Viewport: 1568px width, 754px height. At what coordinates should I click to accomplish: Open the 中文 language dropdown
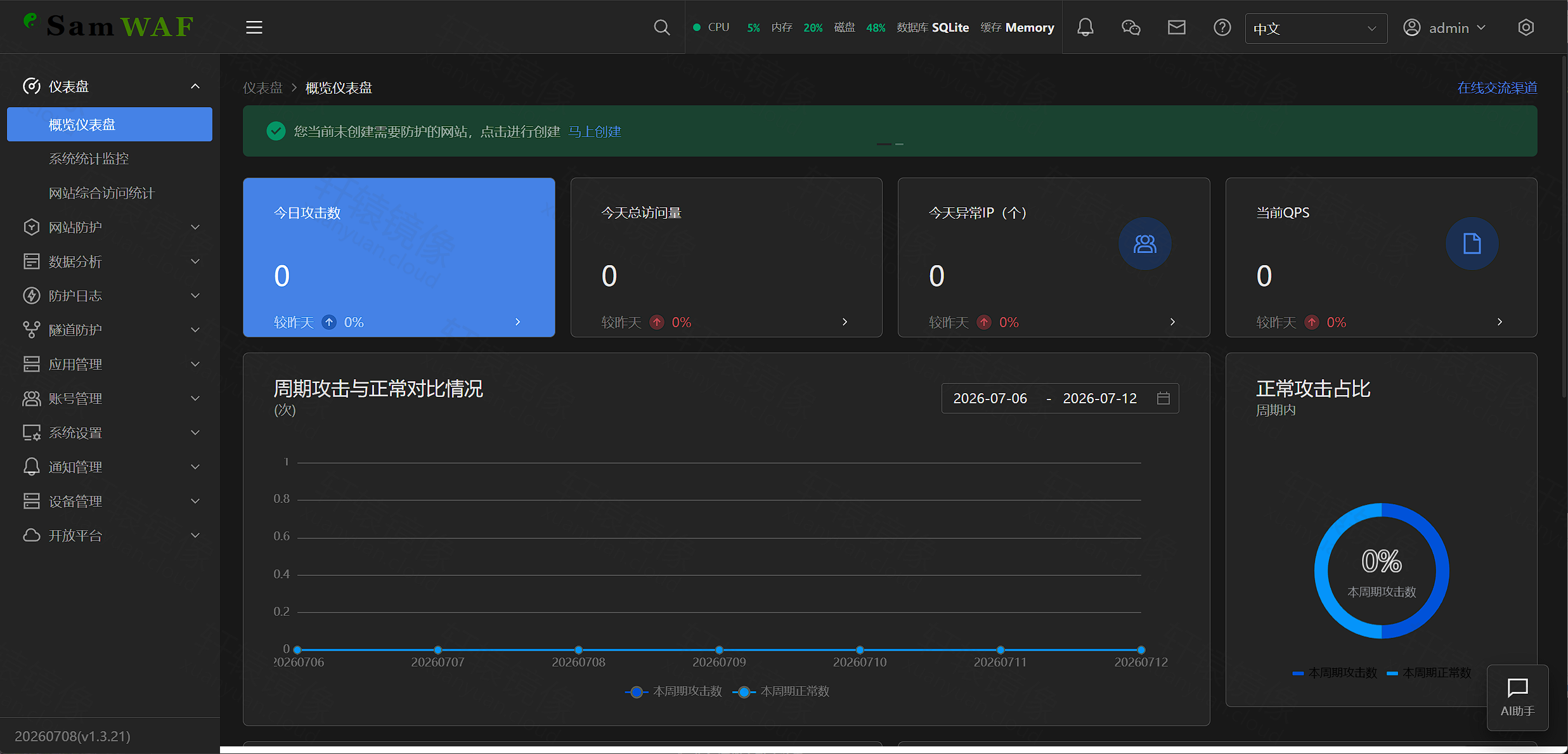[x=1316, y=29]
